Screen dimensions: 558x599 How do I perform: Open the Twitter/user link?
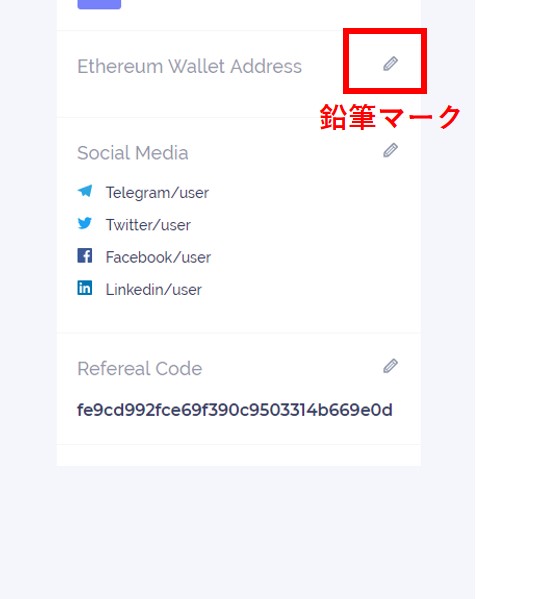point(148,225)
